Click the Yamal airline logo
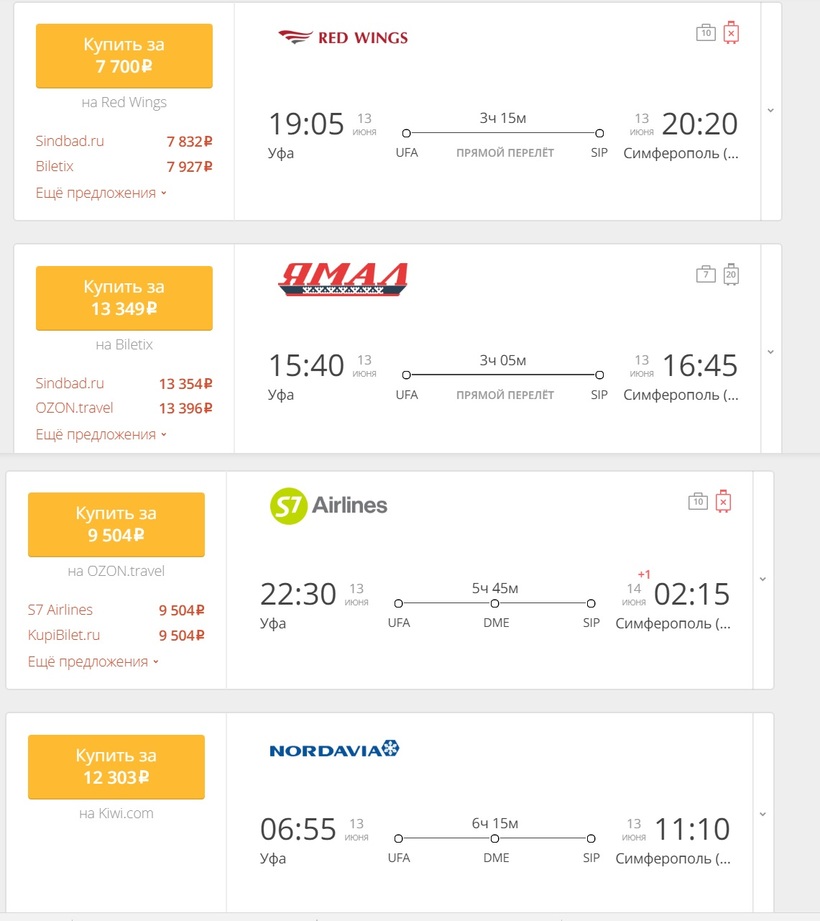820x921 pixels. [342, 279]
